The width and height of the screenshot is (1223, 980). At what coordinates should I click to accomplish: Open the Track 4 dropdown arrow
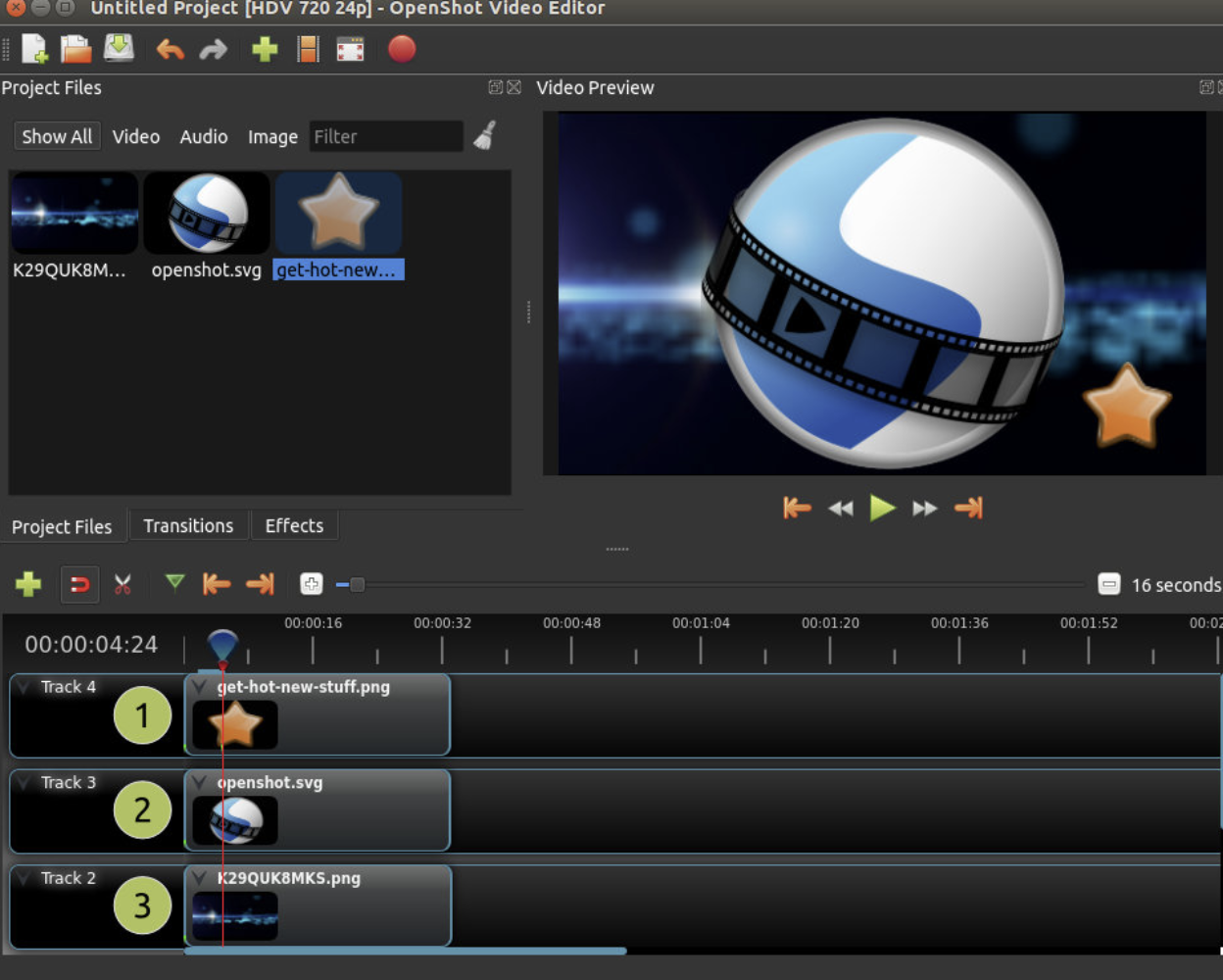[x=24, y=687]
